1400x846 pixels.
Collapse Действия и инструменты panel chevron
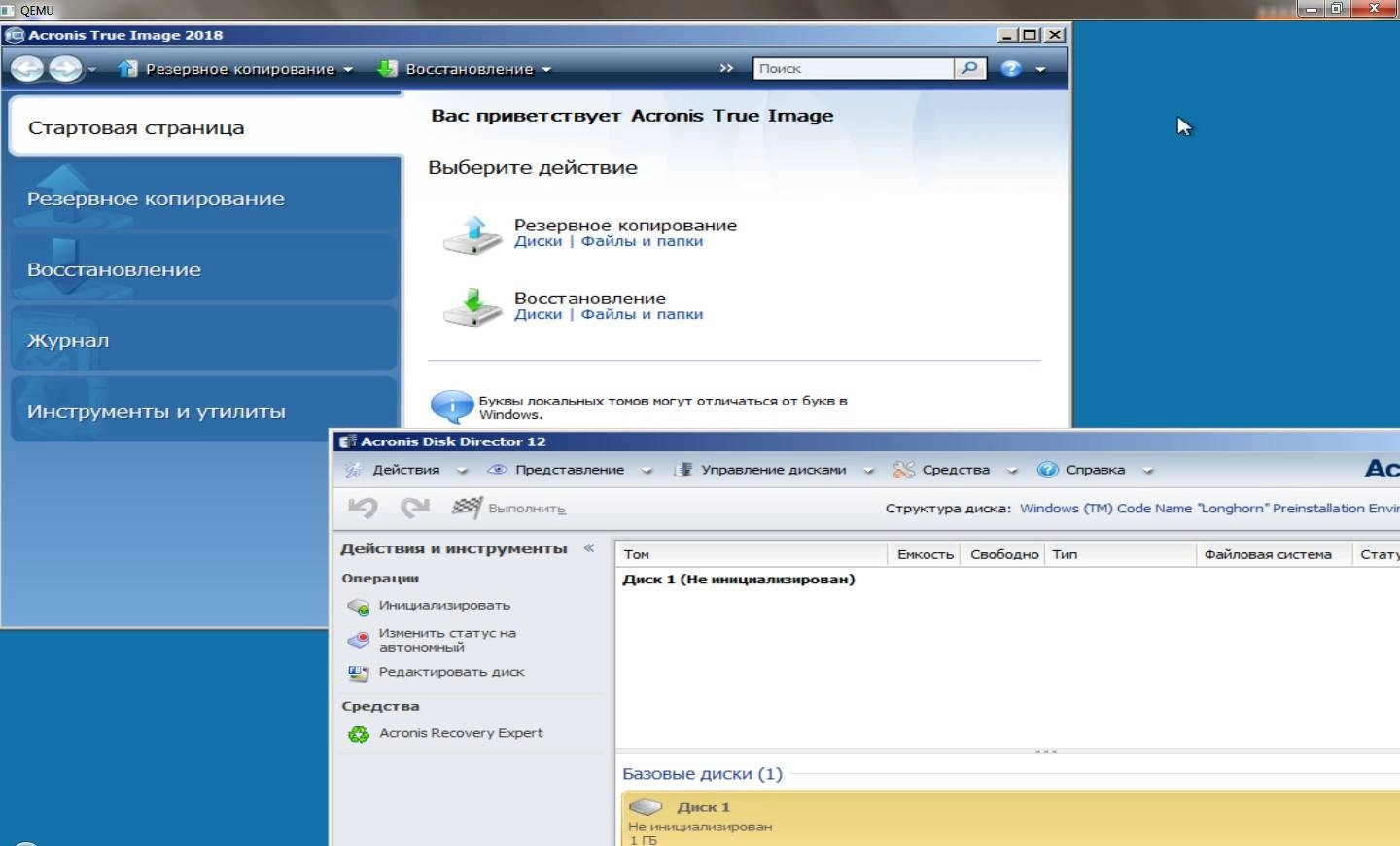pos(589,548)
